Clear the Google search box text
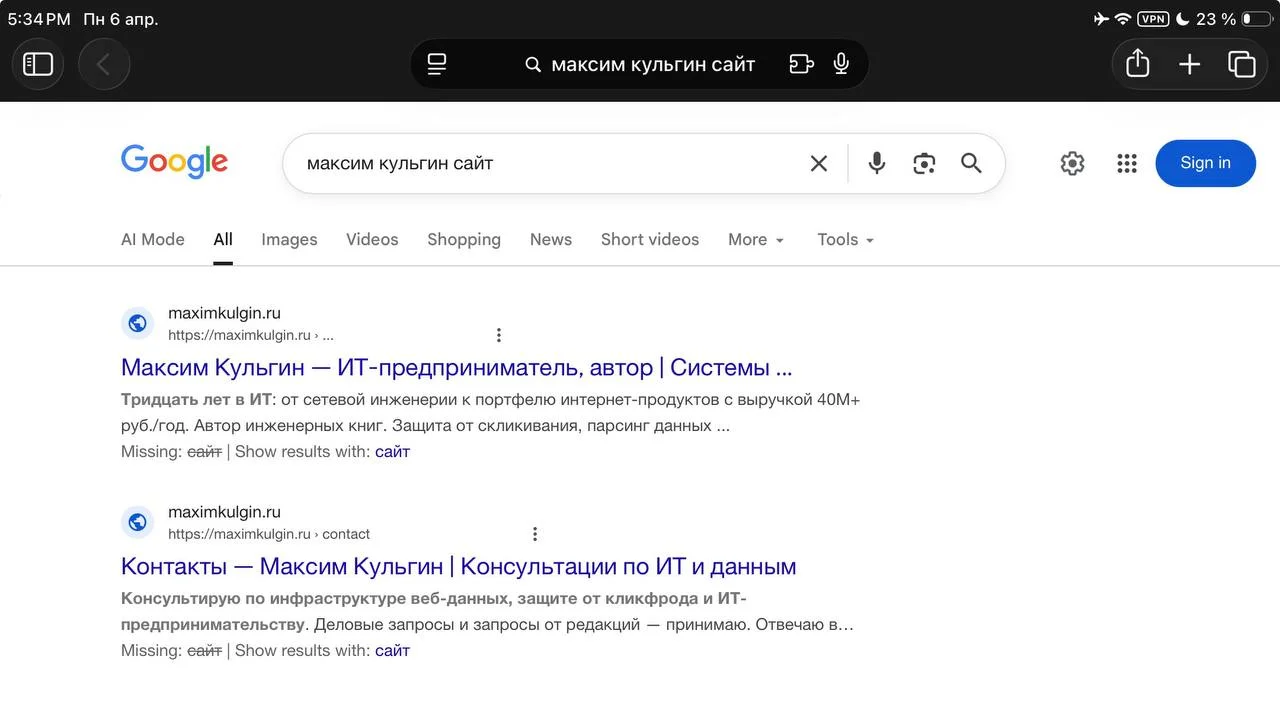This screenshot has height=701, width=1280. click(818, 163)
